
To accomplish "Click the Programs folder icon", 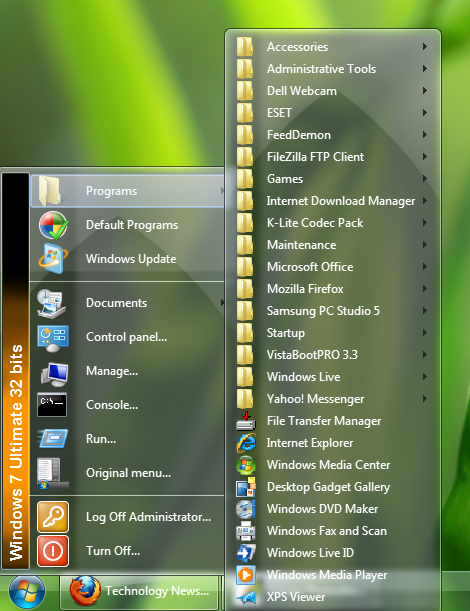I will (50, 191).
